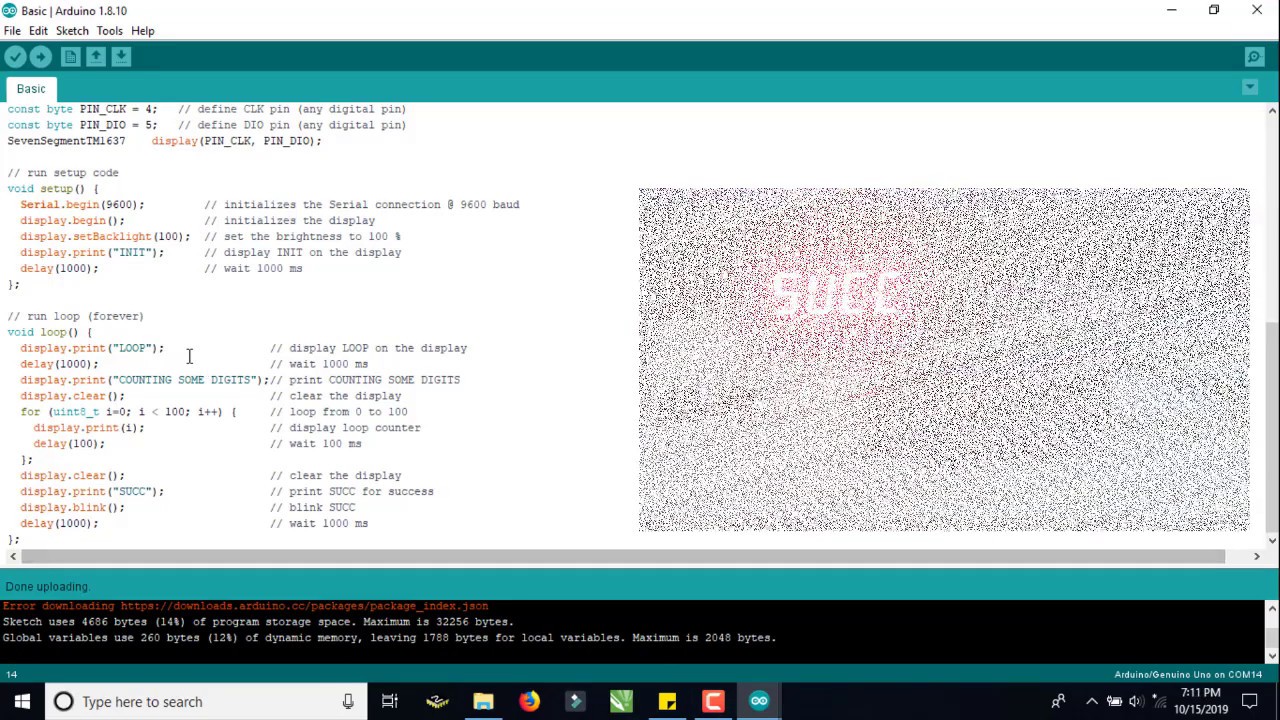Open the Windows Start menu

(x=22, y=701)
